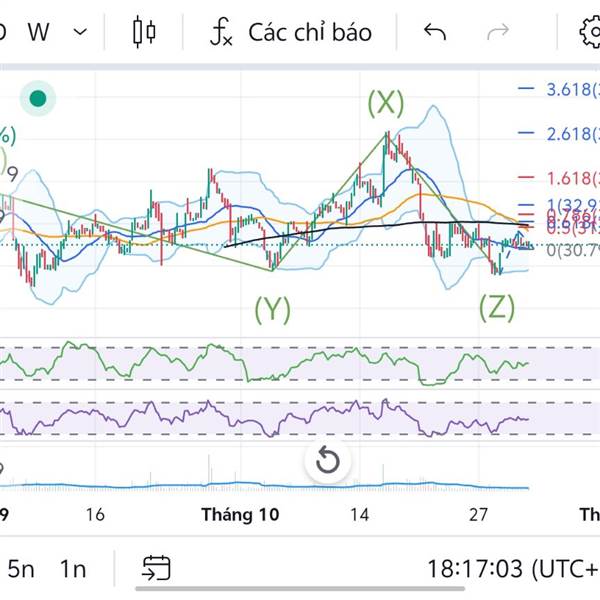Open chart settings gear icon

(590, 32)
